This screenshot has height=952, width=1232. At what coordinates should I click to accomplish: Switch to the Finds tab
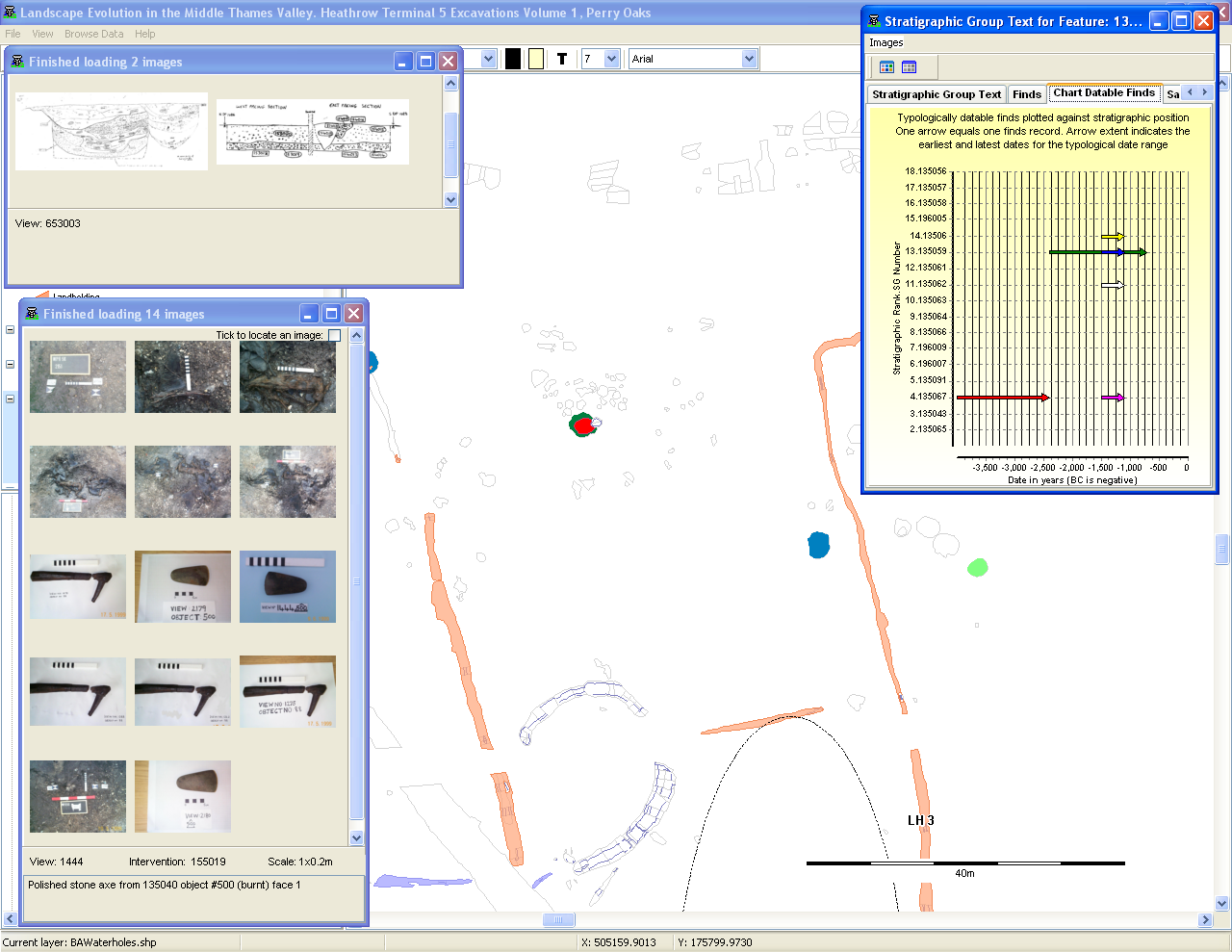coord(1026,94)
